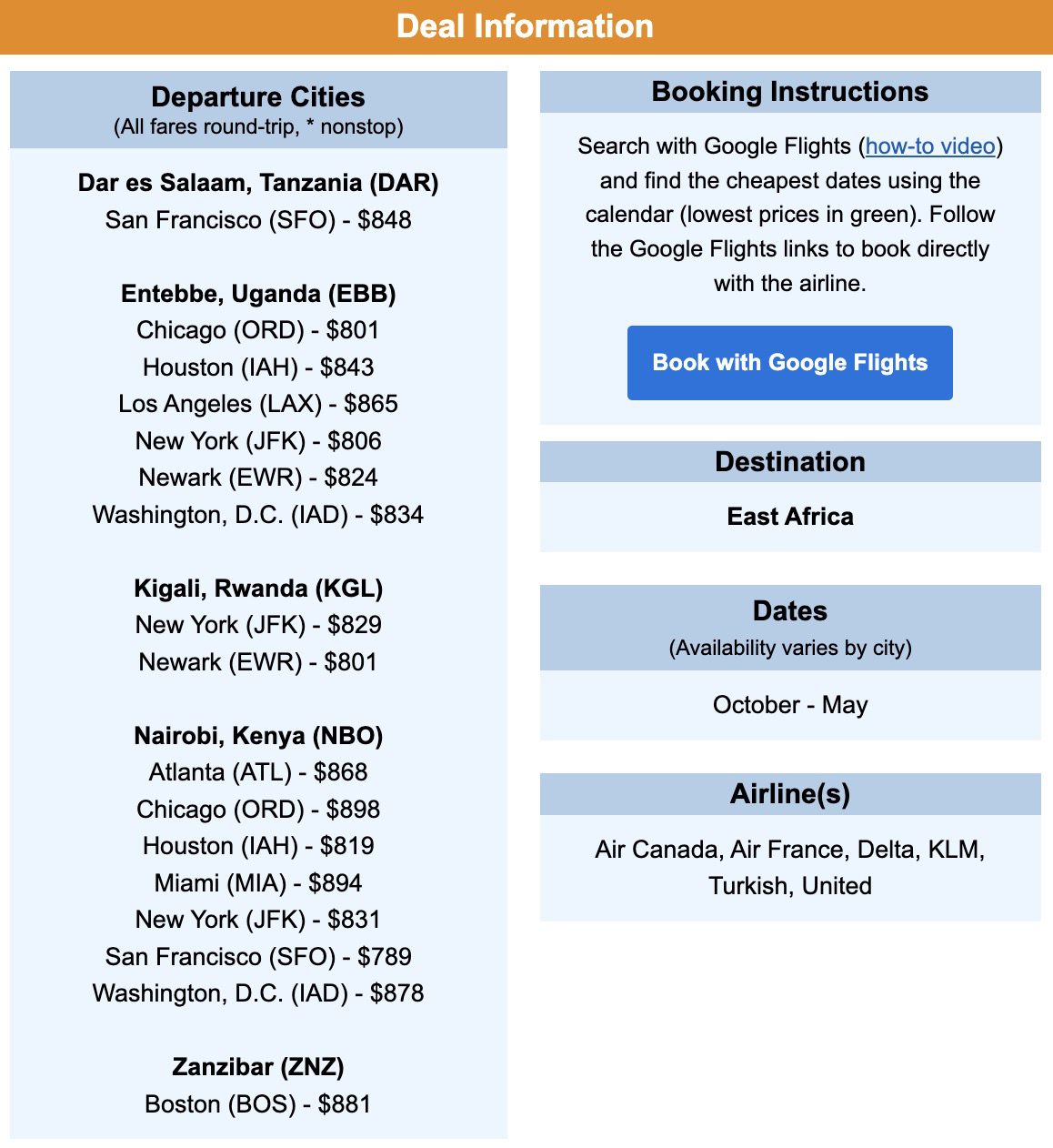Image resolution: width=1053 pixels, height=1148 pixels.
Task: Click the Houston $819 Nairobi fare
Action: click(258, 845)
